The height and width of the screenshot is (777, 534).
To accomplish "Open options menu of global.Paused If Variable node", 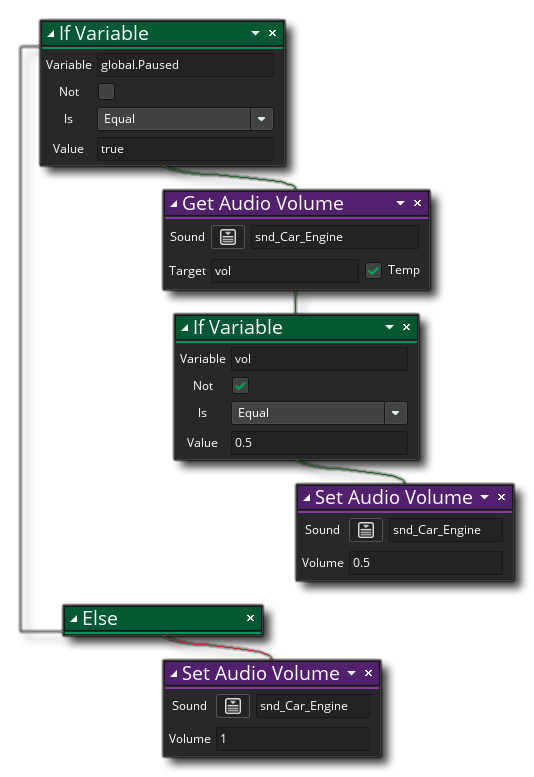I will 256,33.
